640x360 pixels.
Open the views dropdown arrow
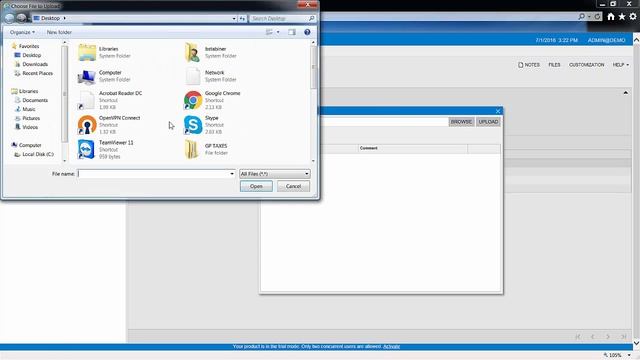[x=278, y=32]
